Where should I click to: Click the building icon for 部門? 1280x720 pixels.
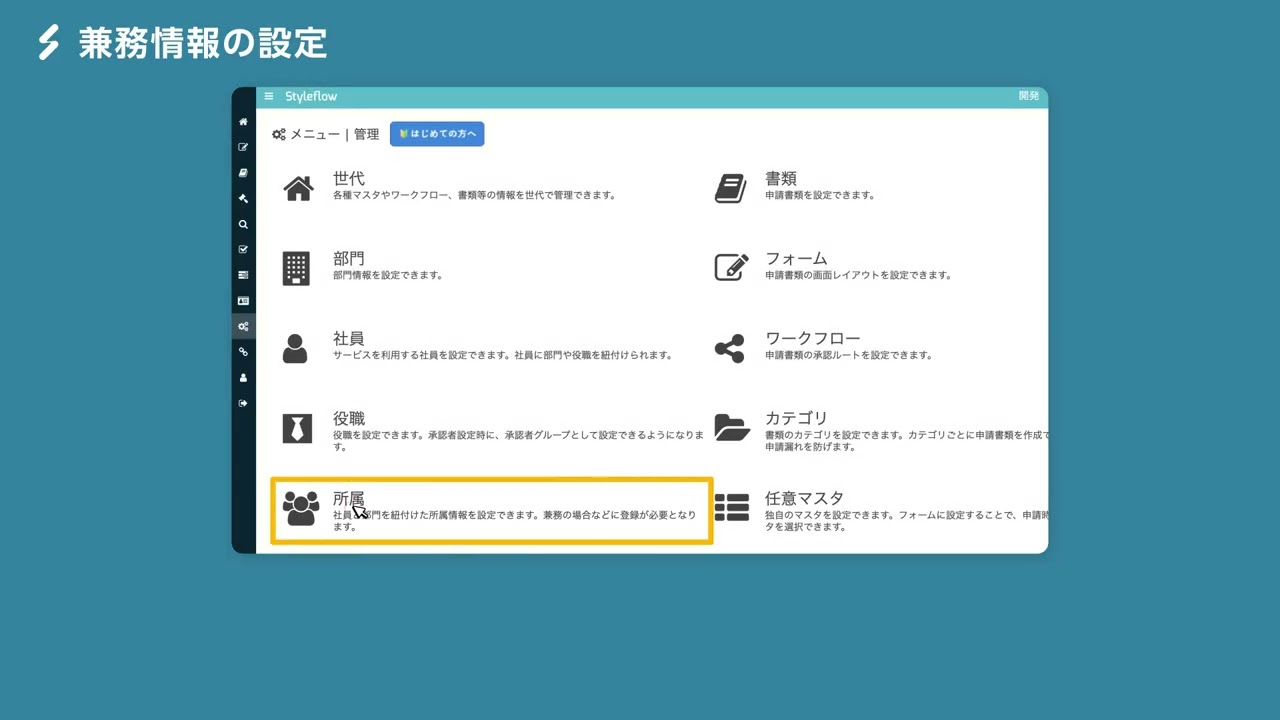[296, 268]
